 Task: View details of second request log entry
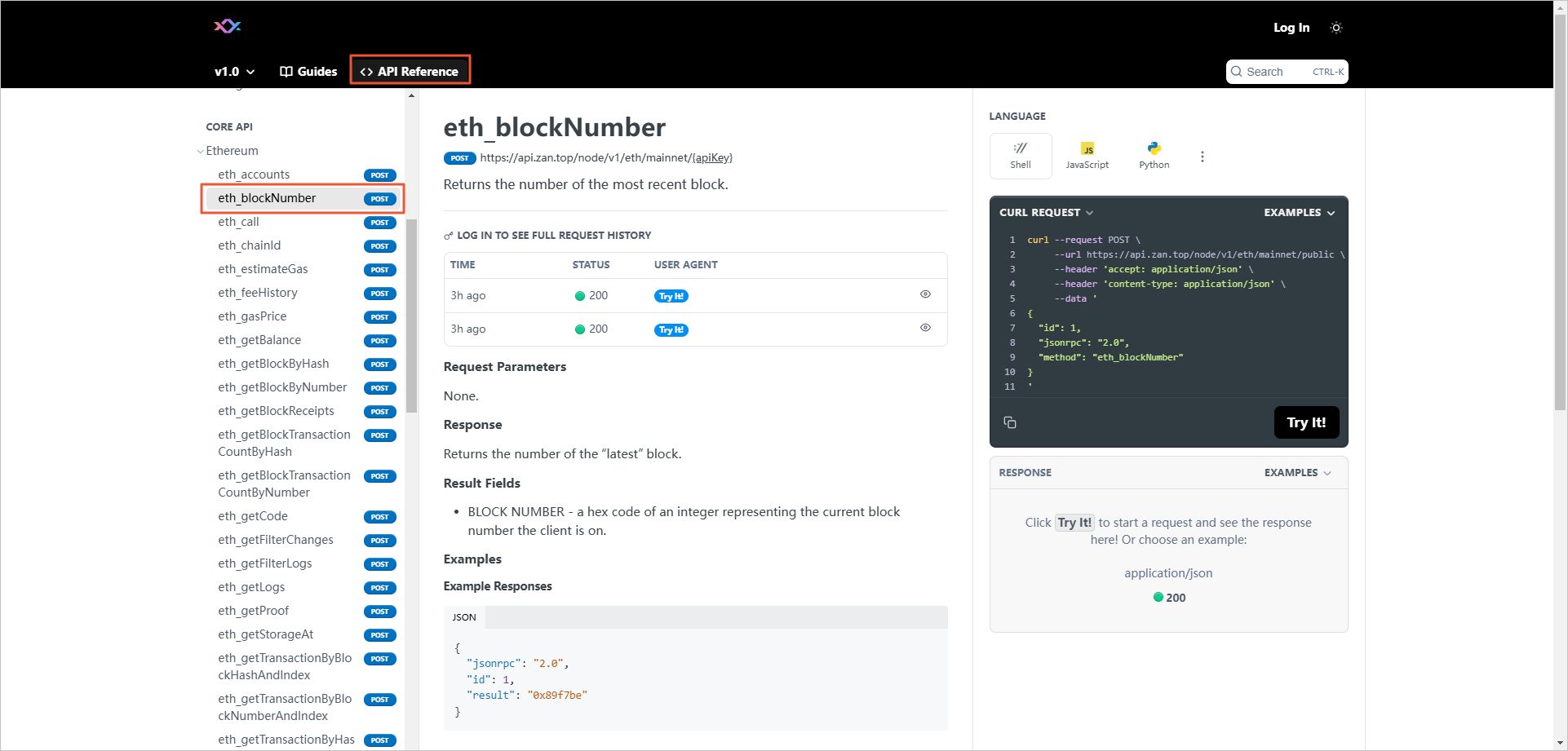(925, 328)
